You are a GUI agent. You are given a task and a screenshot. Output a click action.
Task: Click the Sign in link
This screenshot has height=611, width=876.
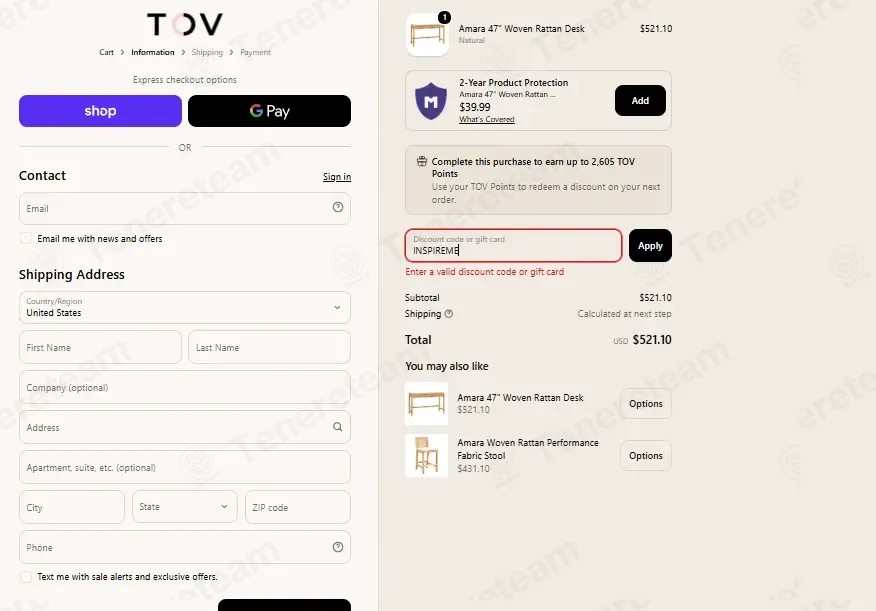(x=337, y=176)
